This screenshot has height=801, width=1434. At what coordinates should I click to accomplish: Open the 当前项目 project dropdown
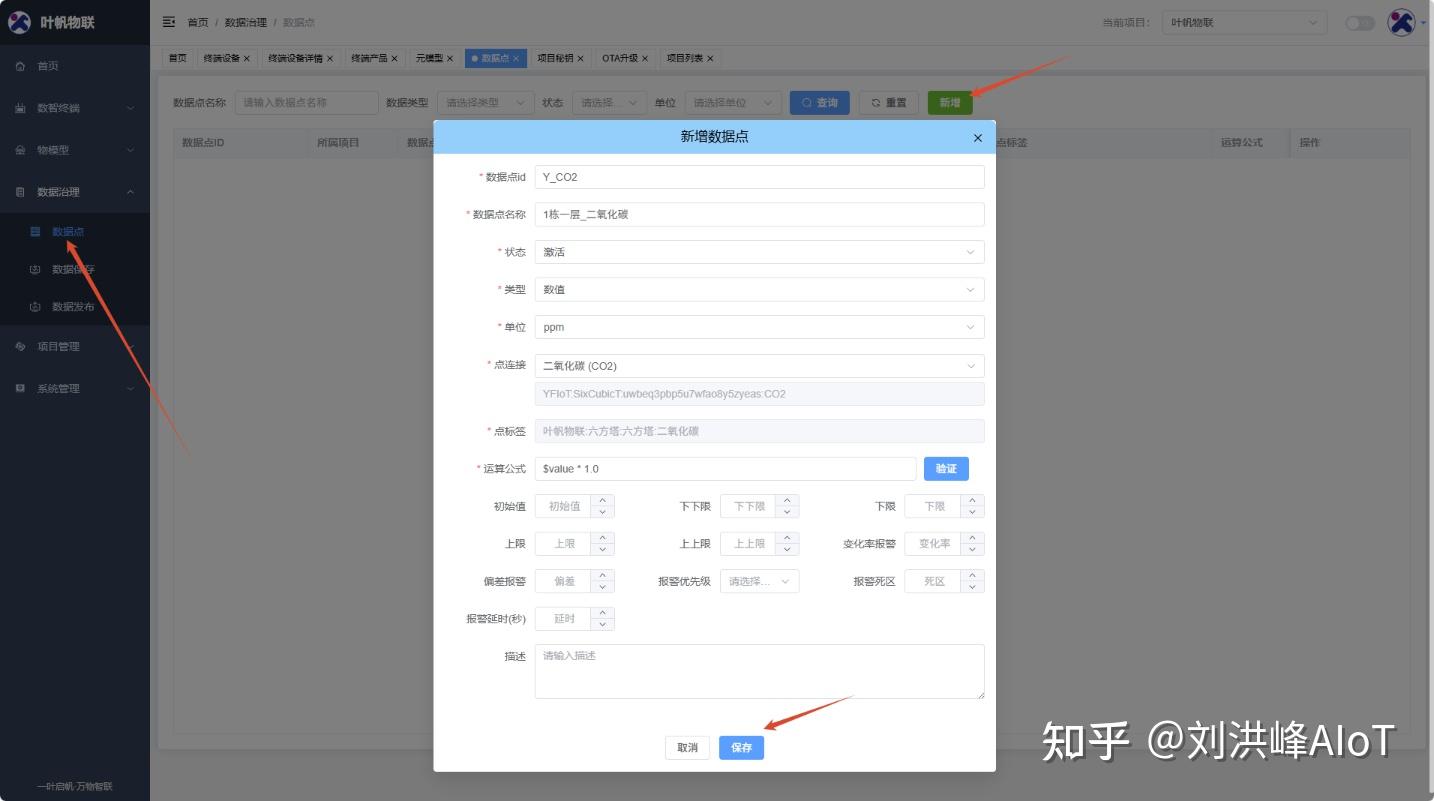[x=1244, y=23]
